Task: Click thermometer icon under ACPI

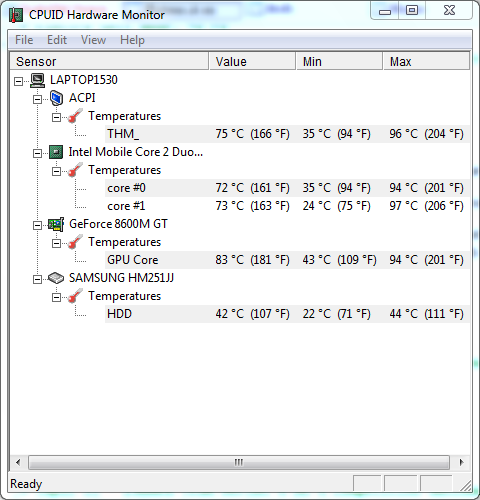Action: [x=75, y=116]
